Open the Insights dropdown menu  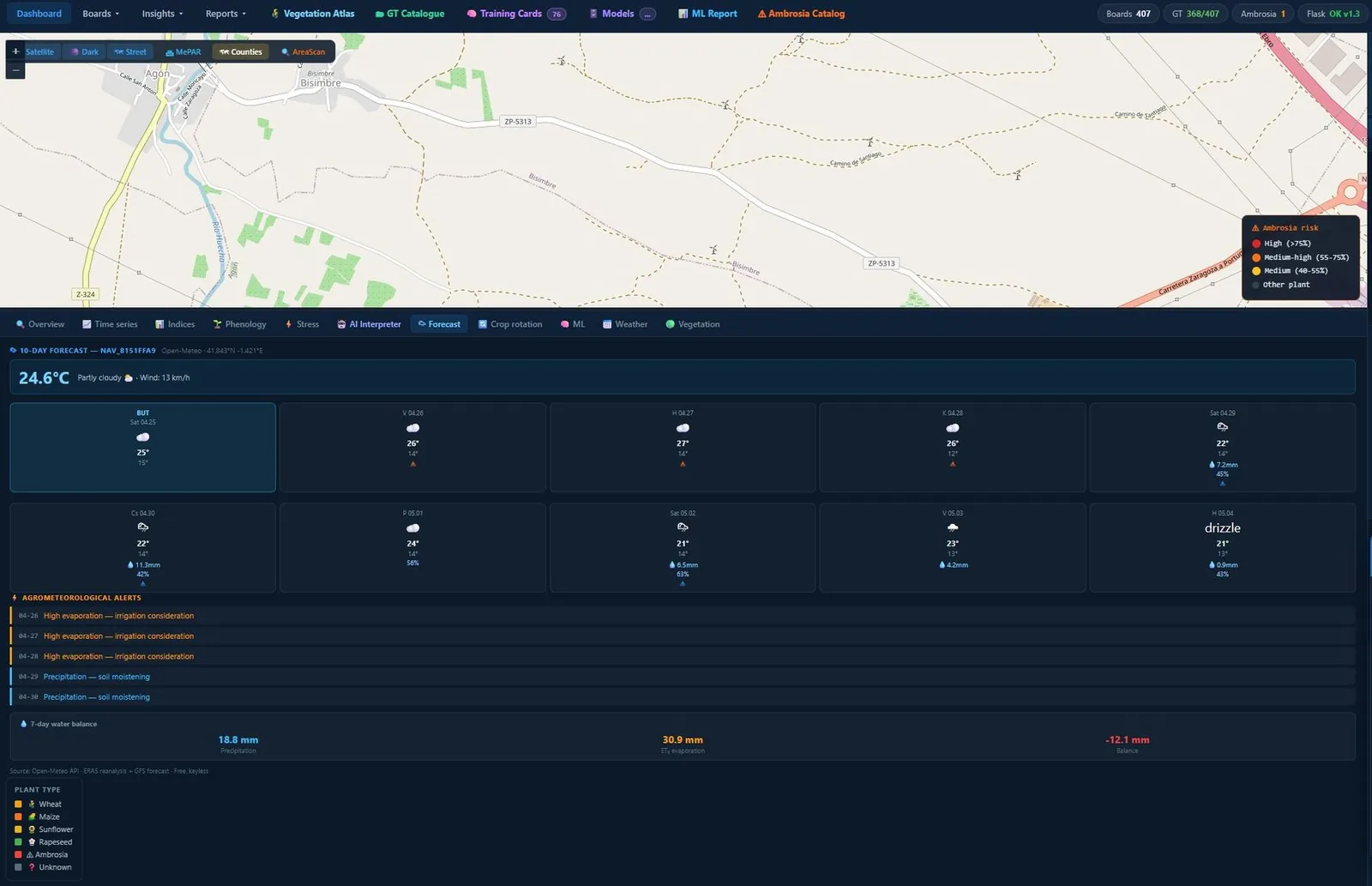(162, 14)
